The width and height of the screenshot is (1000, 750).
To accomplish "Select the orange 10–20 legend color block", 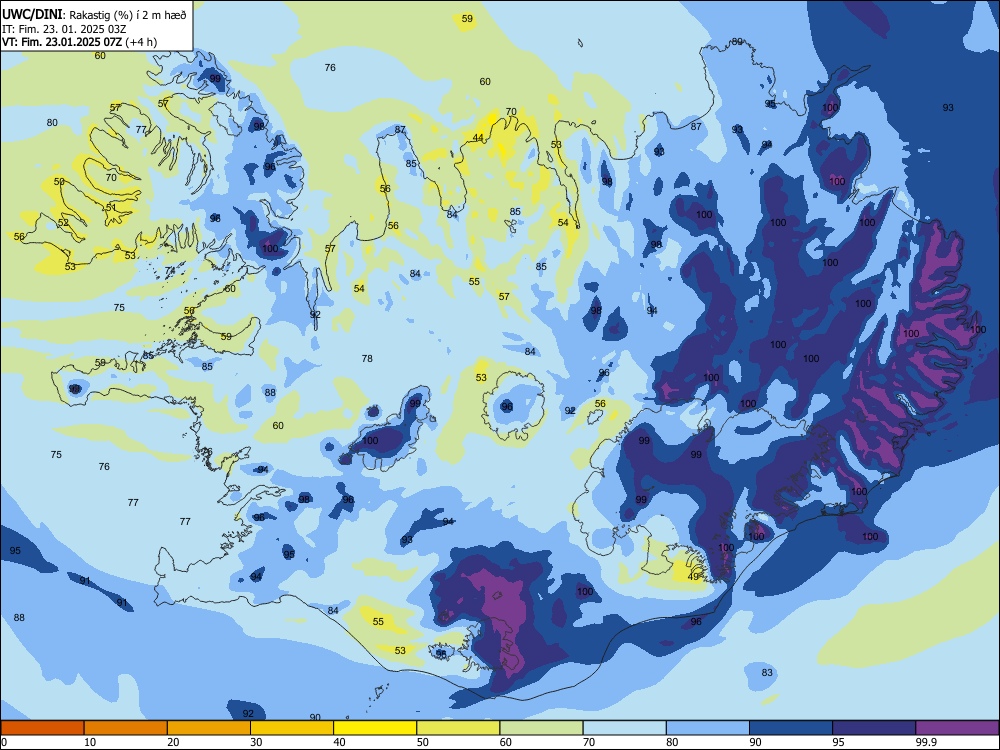I will pyautogui.click(x=126, y=728).
